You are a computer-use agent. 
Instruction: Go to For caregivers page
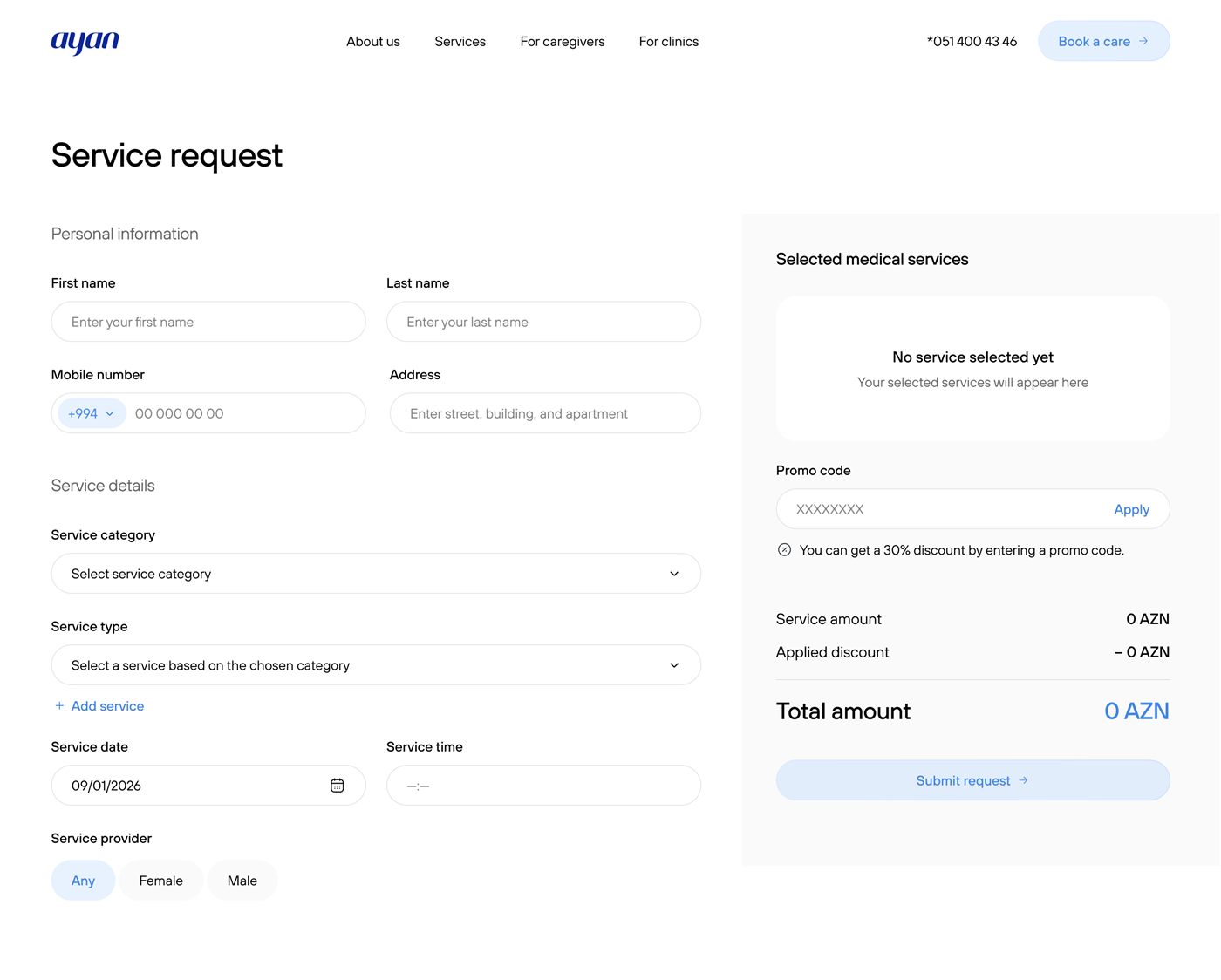563,41
